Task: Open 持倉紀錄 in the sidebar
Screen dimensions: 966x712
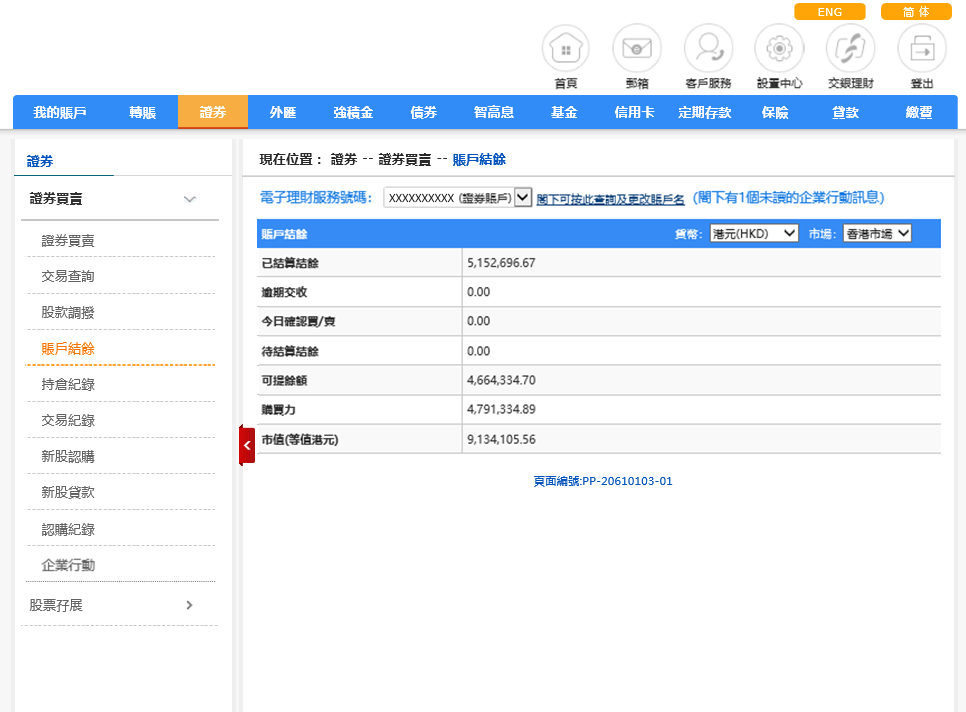Action: (68, 385)
